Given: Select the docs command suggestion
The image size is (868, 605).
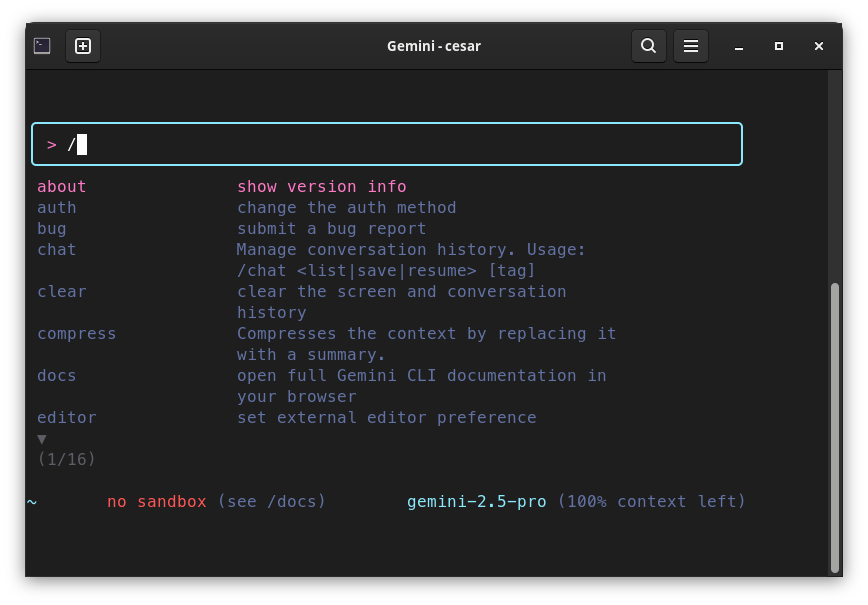Looking at the screenshot, I should [56, 376].
